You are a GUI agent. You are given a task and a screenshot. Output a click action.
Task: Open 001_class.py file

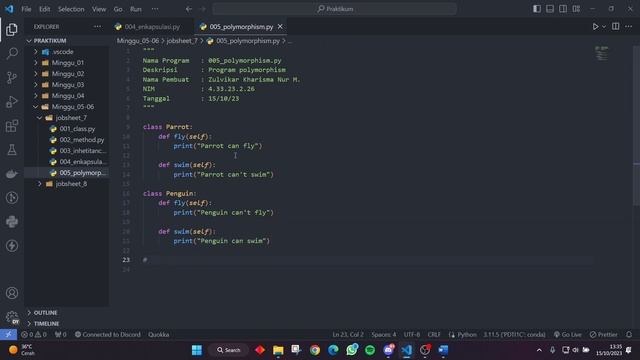point(77,129)
